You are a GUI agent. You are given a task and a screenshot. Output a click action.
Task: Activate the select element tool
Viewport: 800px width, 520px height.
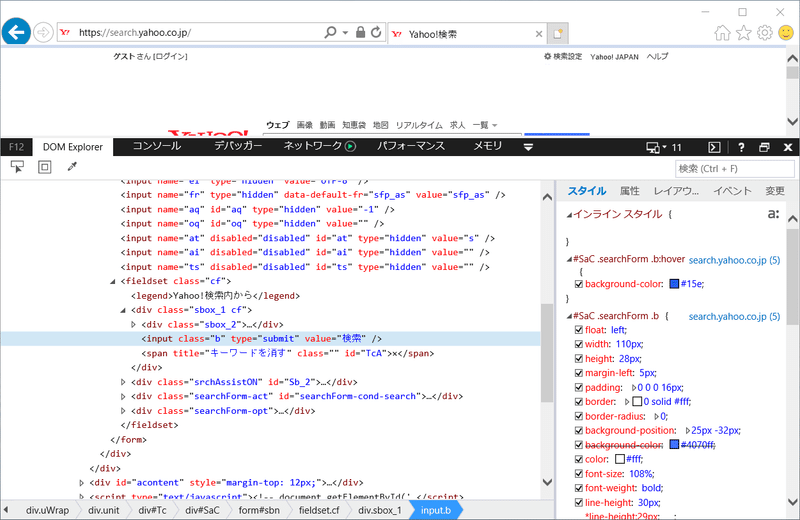tap(17, 167)
